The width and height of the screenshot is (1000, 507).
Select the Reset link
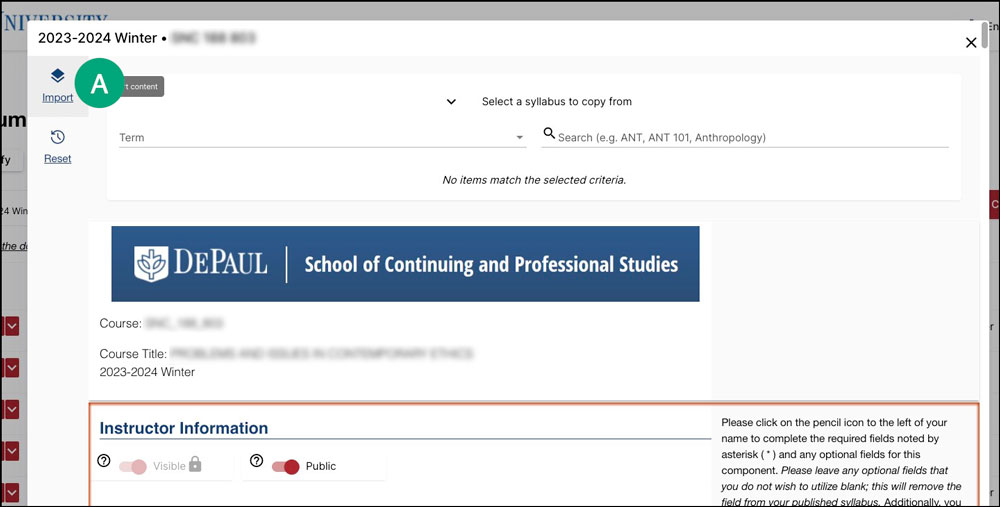[57, 159]
